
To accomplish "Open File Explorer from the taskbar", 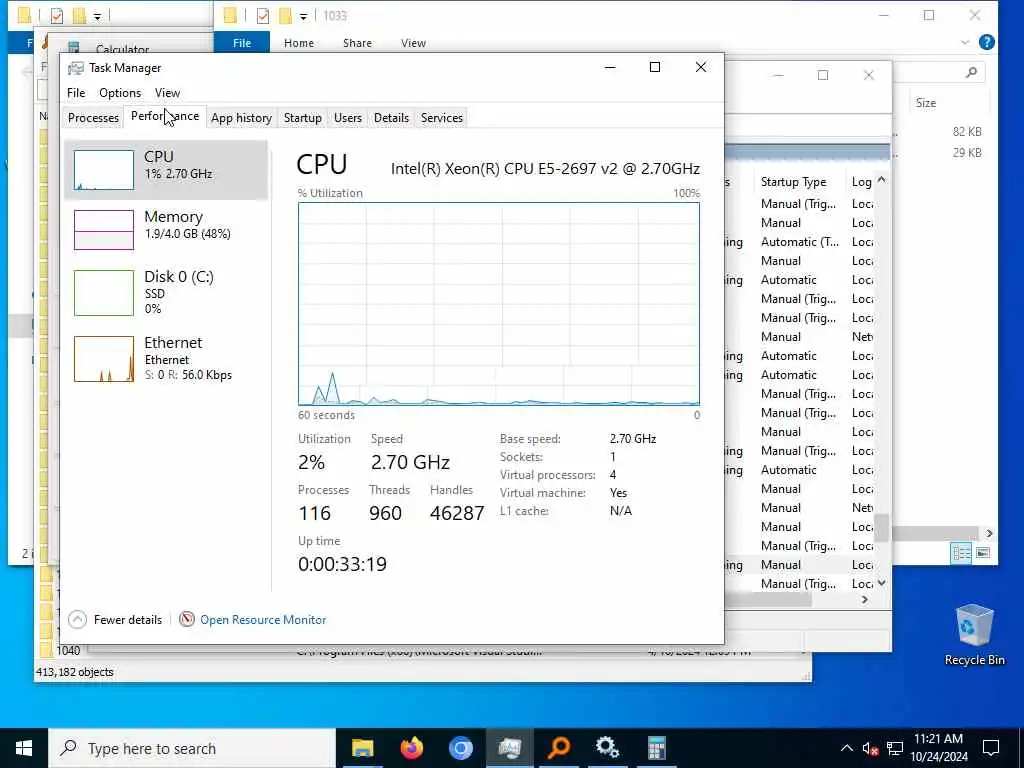I will (x=362, y=748).
